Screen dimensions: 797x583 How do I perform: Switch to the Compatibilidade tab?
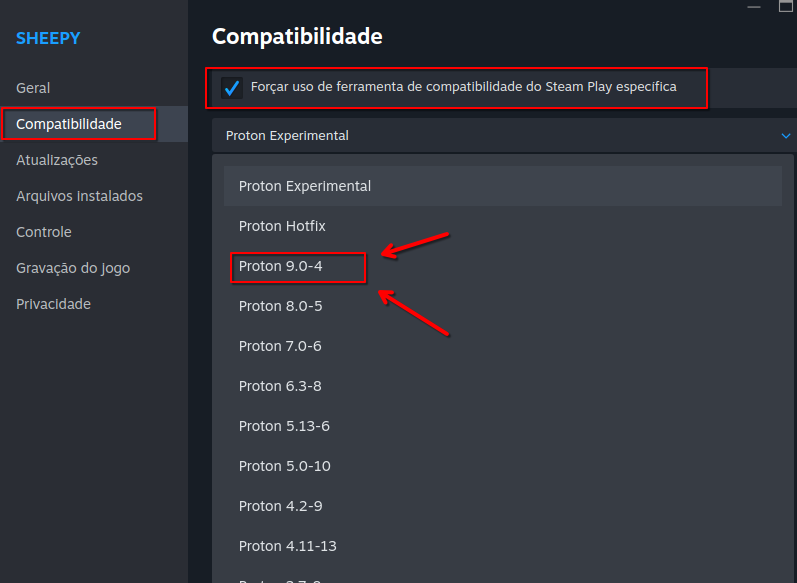click(69, 124)
